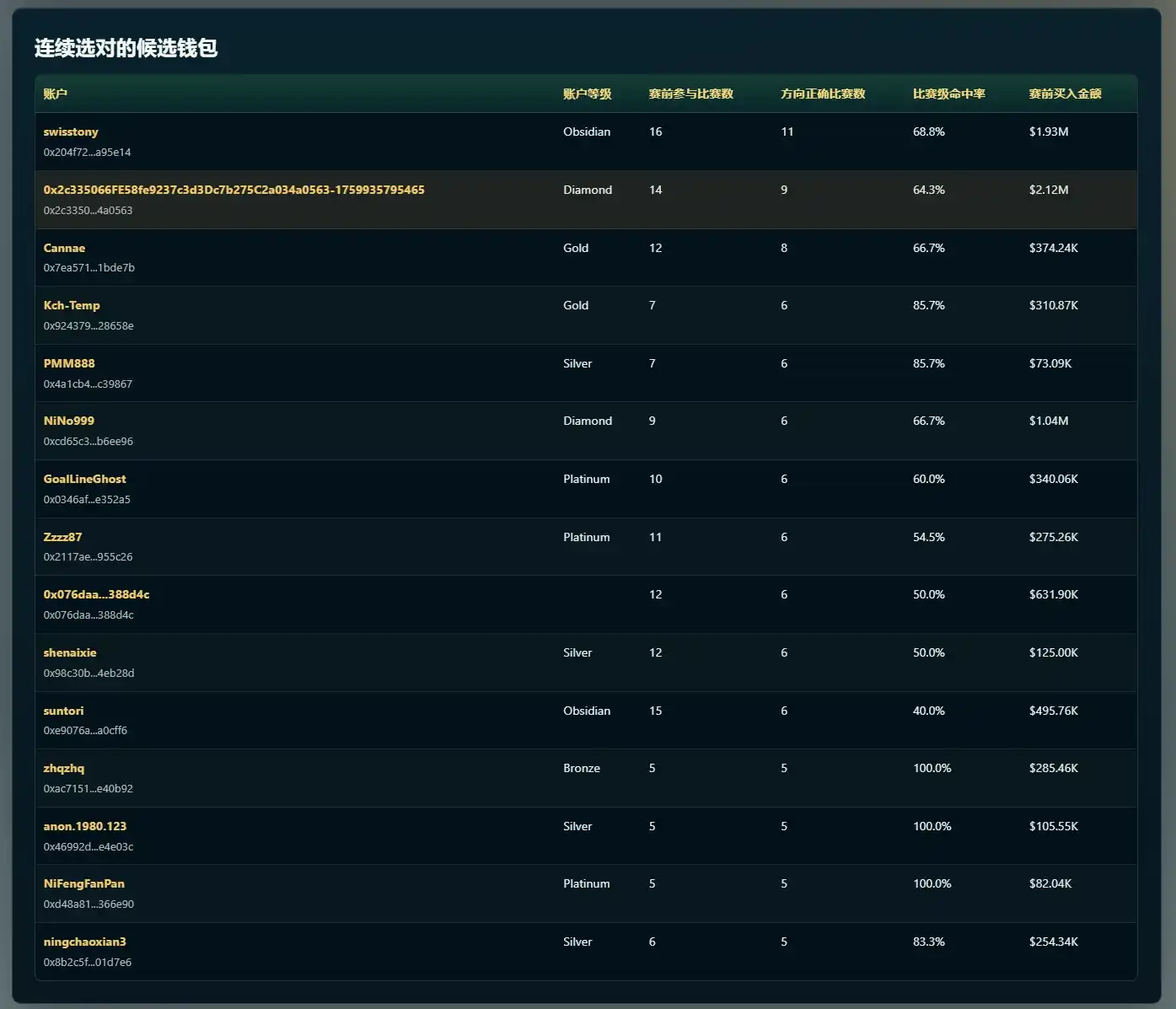Click the Bronze level of zhqzhq
This screenshot has height=1009, width=1176.
[x=582, y=768]
